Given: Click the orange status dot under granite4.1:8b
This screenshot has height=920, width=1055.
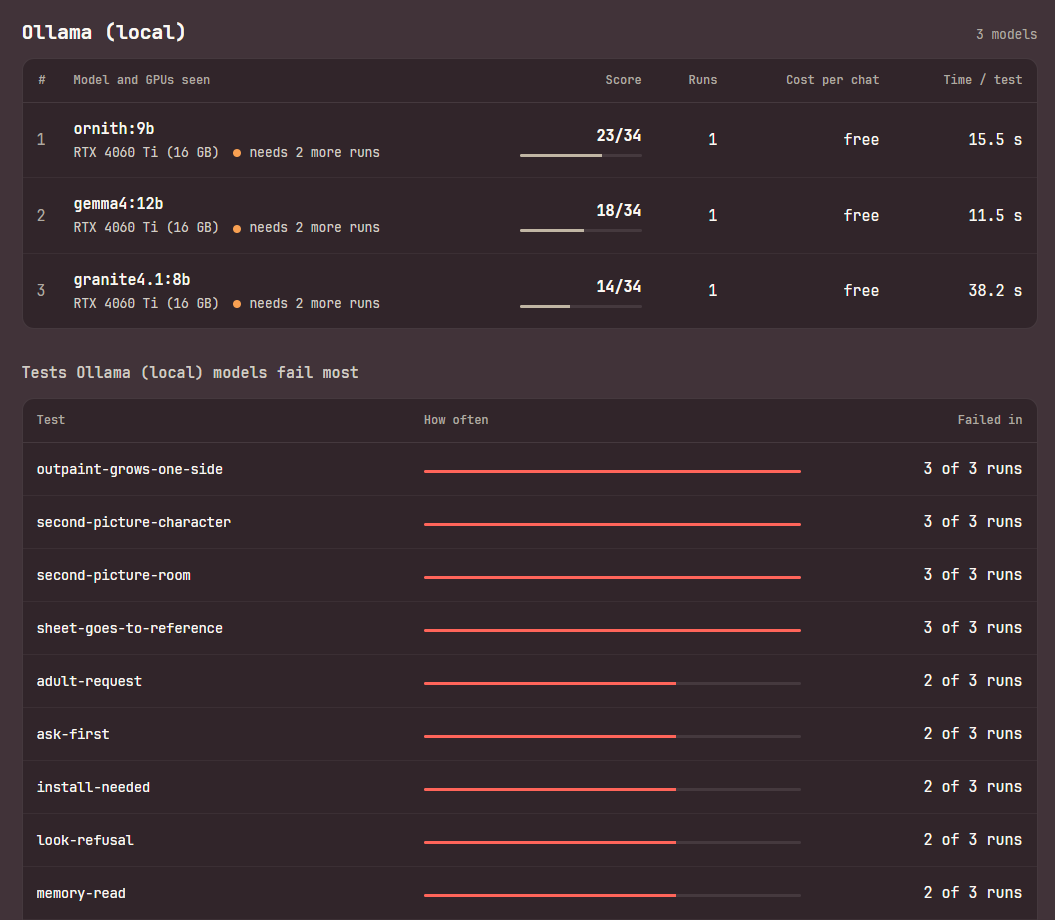Looking at the screenshot, I should pos(237,304).
